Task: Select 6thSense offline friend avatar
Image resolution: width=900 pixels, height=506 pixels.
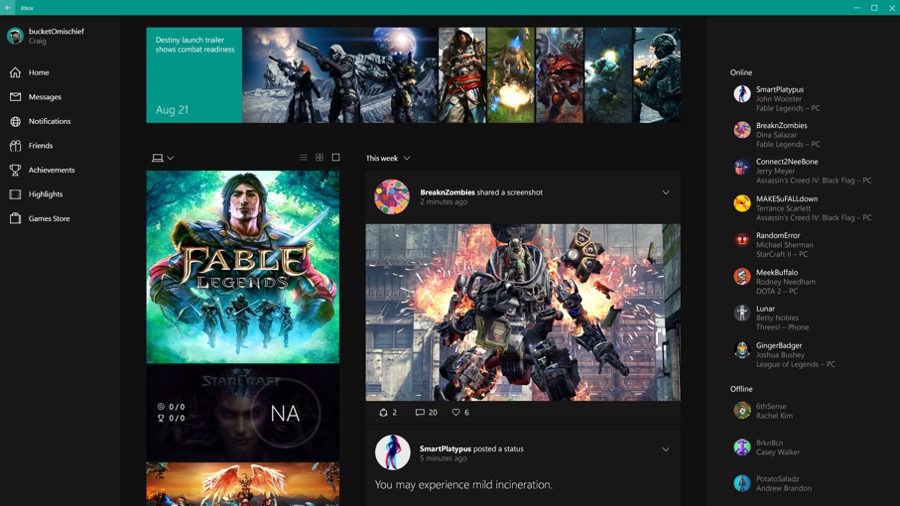Action: [x=742, y=411]
